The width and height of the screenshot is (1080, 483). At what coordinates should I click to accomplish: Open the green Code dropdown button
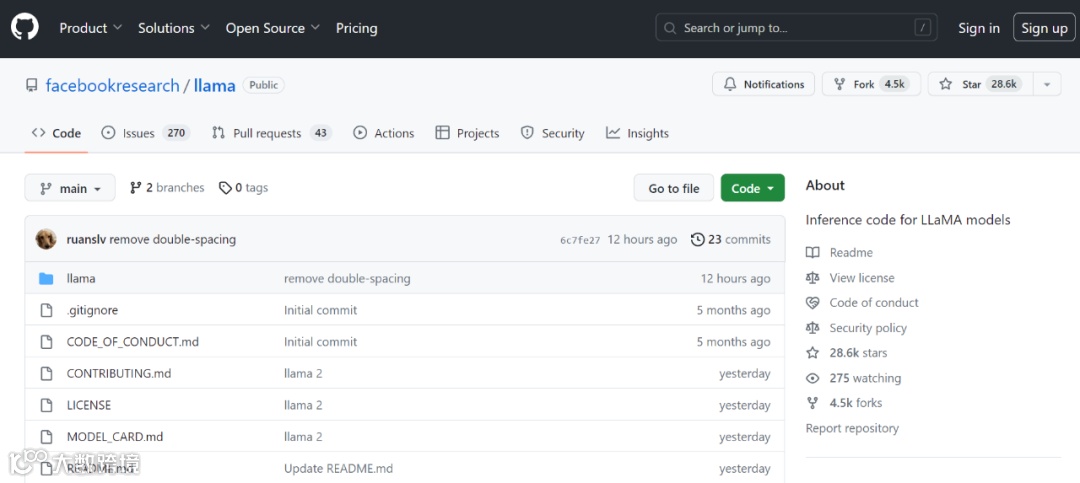tap(753, 188)
